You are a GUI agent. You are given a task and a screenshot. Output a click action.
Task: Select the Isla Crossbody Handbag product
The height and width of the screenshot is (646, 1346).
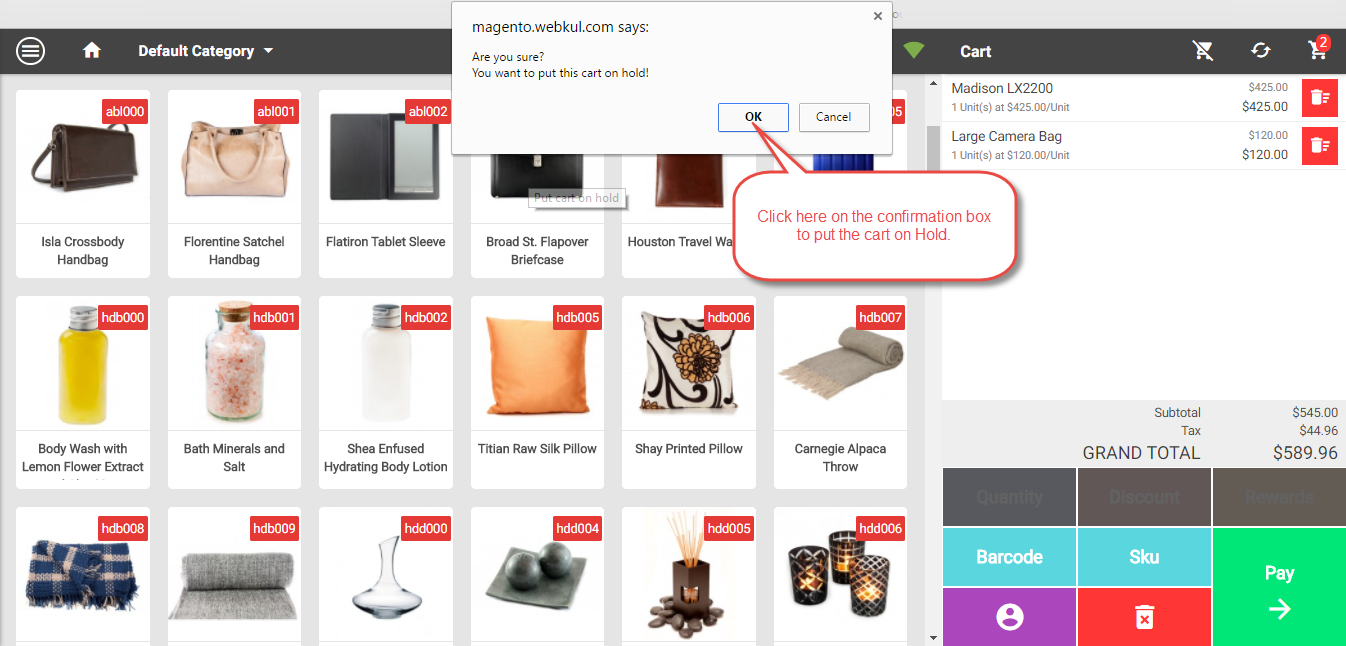tap(83, 184)
